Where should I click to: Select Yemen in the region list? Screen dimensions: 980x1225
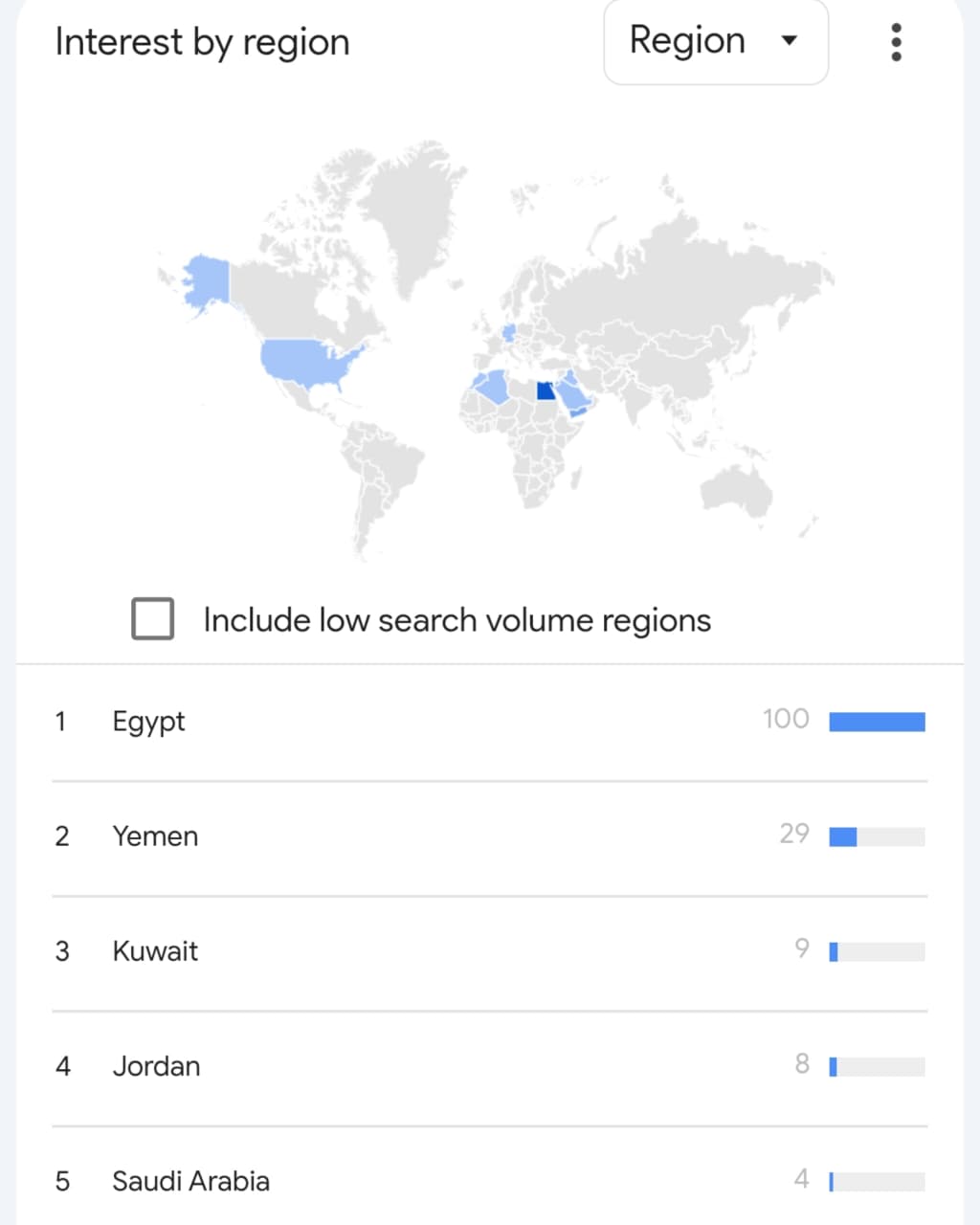[x=155, y=836]
